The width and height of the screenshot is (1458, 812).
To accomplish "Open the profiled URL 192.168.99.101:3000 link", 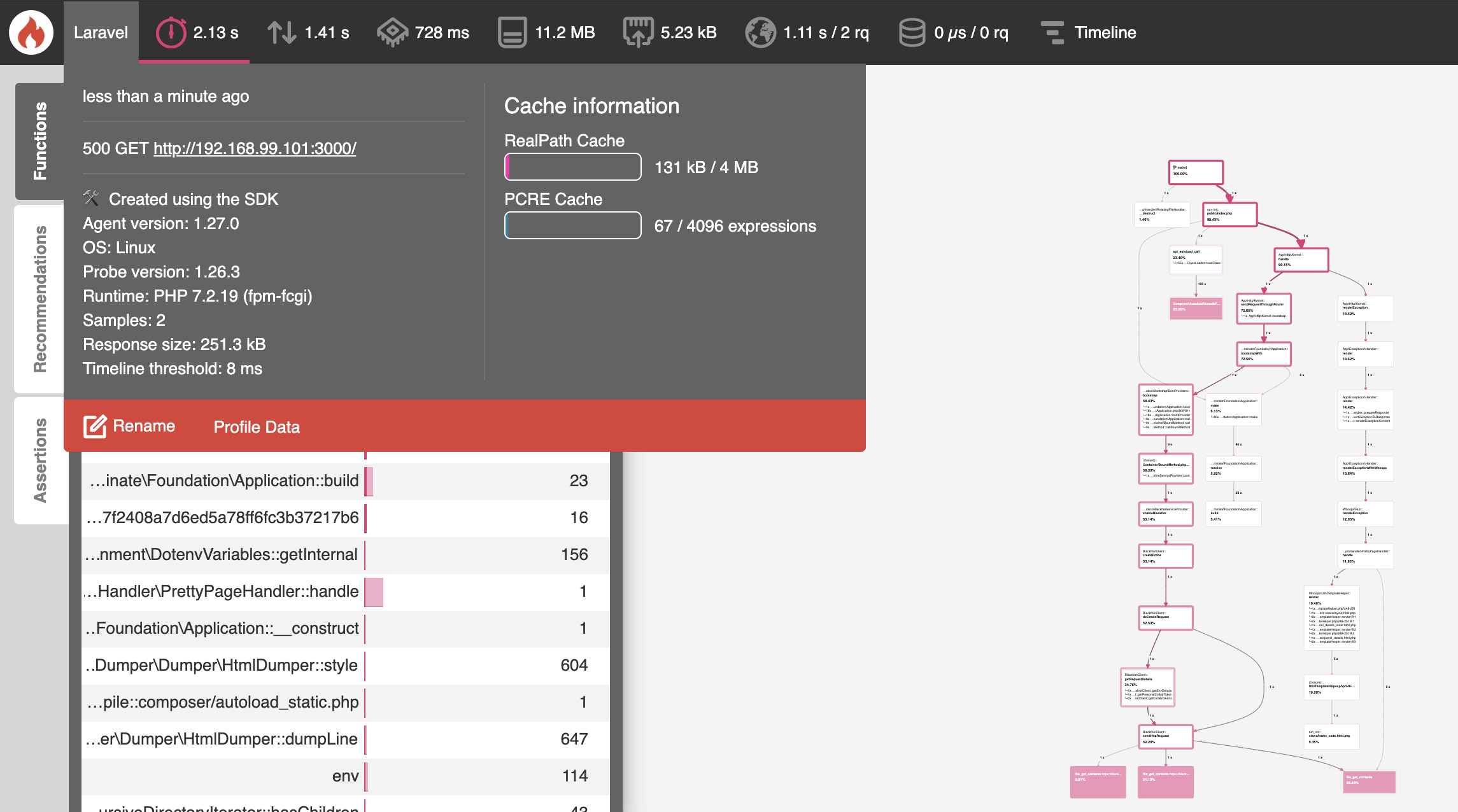I will pos(255,148).
